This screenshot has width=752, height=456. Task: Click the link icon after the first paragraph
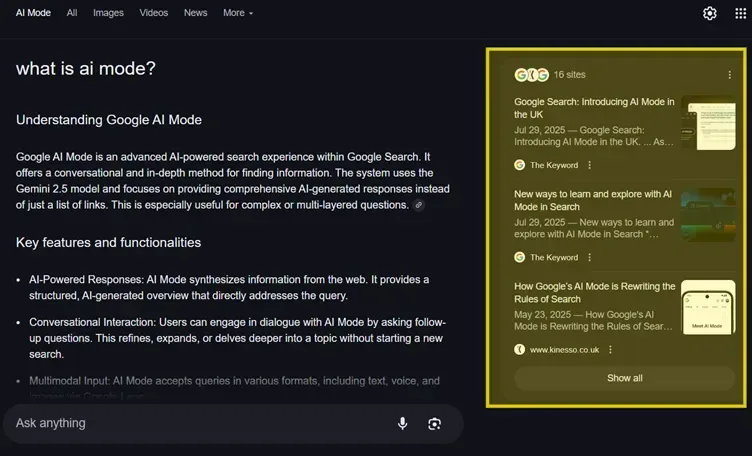point(419,205)
